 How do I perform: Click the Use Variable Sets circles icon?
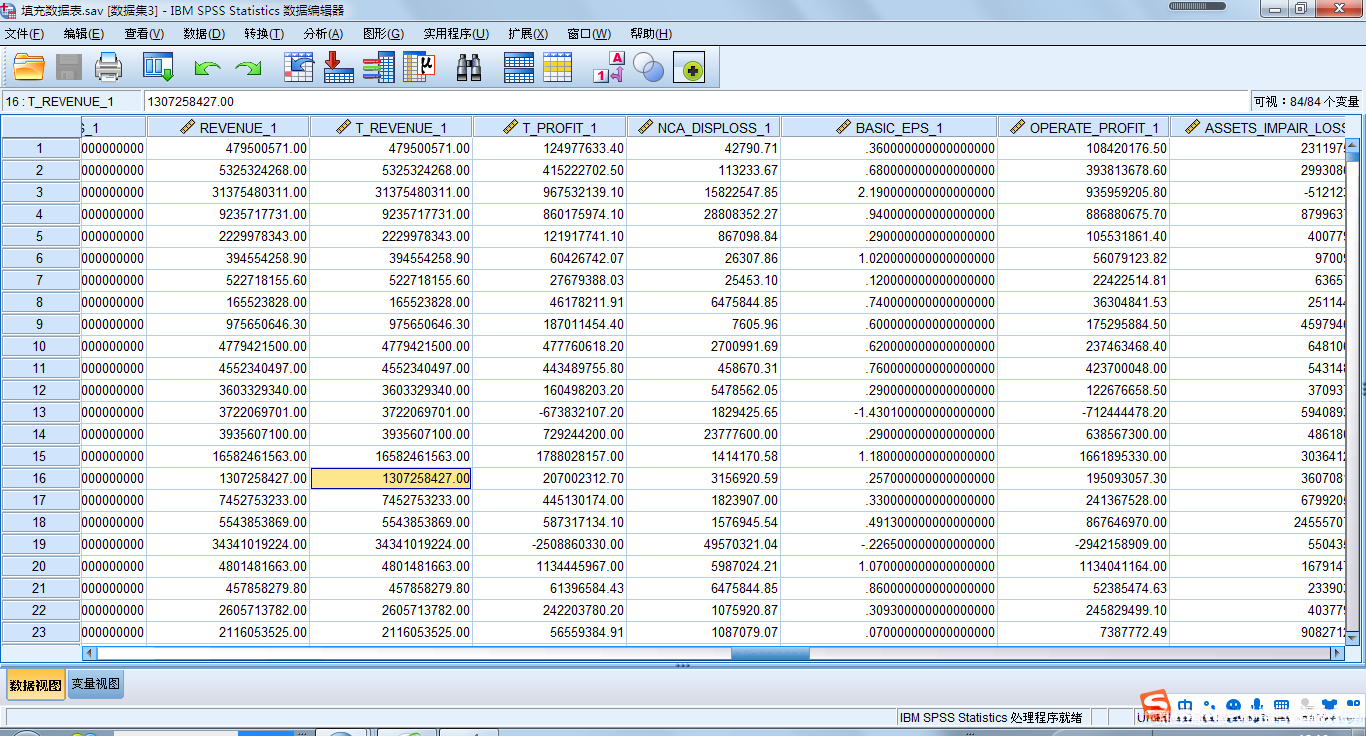tap(649, 68)
